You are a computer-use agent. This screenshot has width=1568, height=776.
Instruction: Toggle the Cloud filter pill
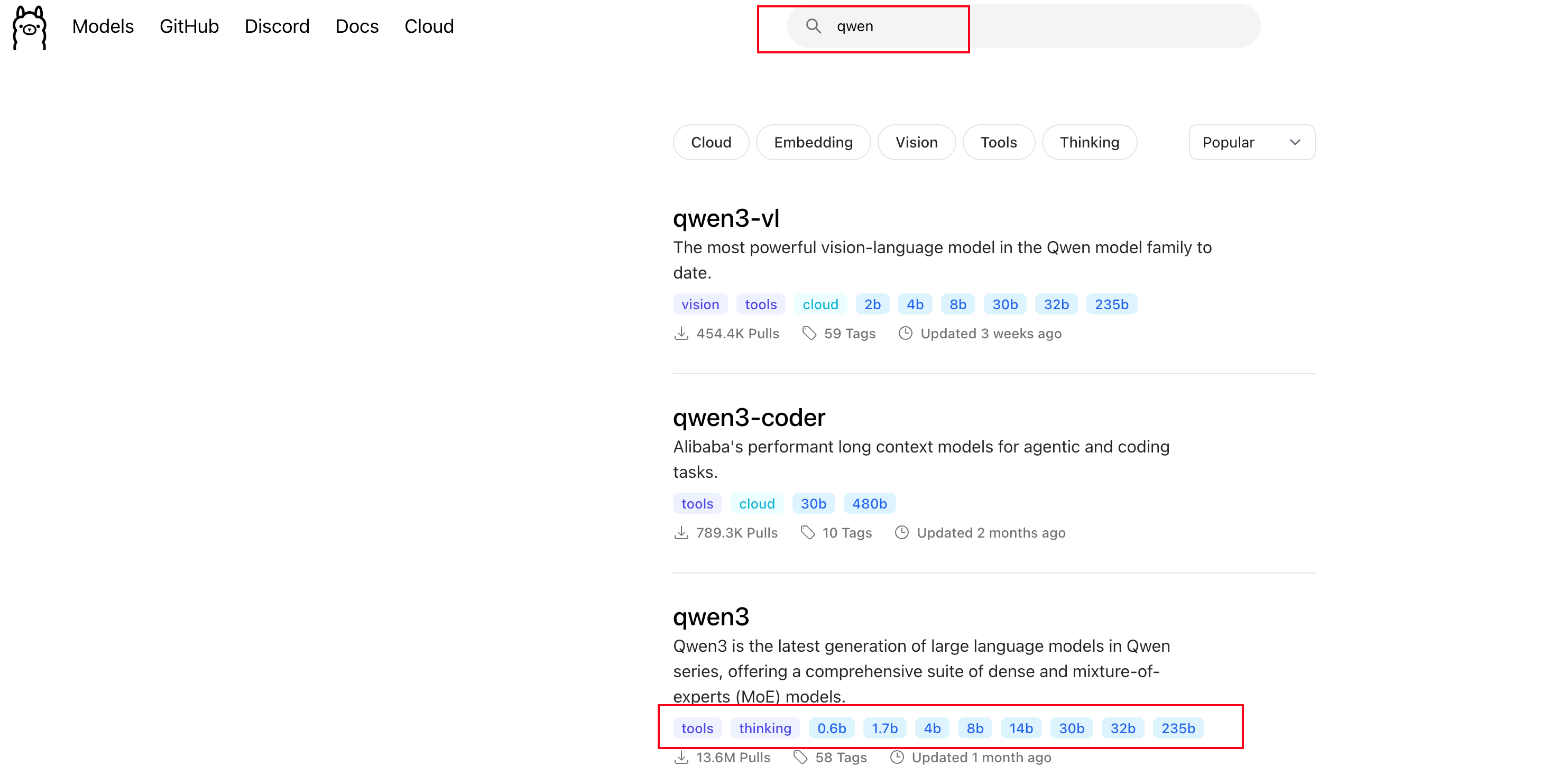coord(711,142)
